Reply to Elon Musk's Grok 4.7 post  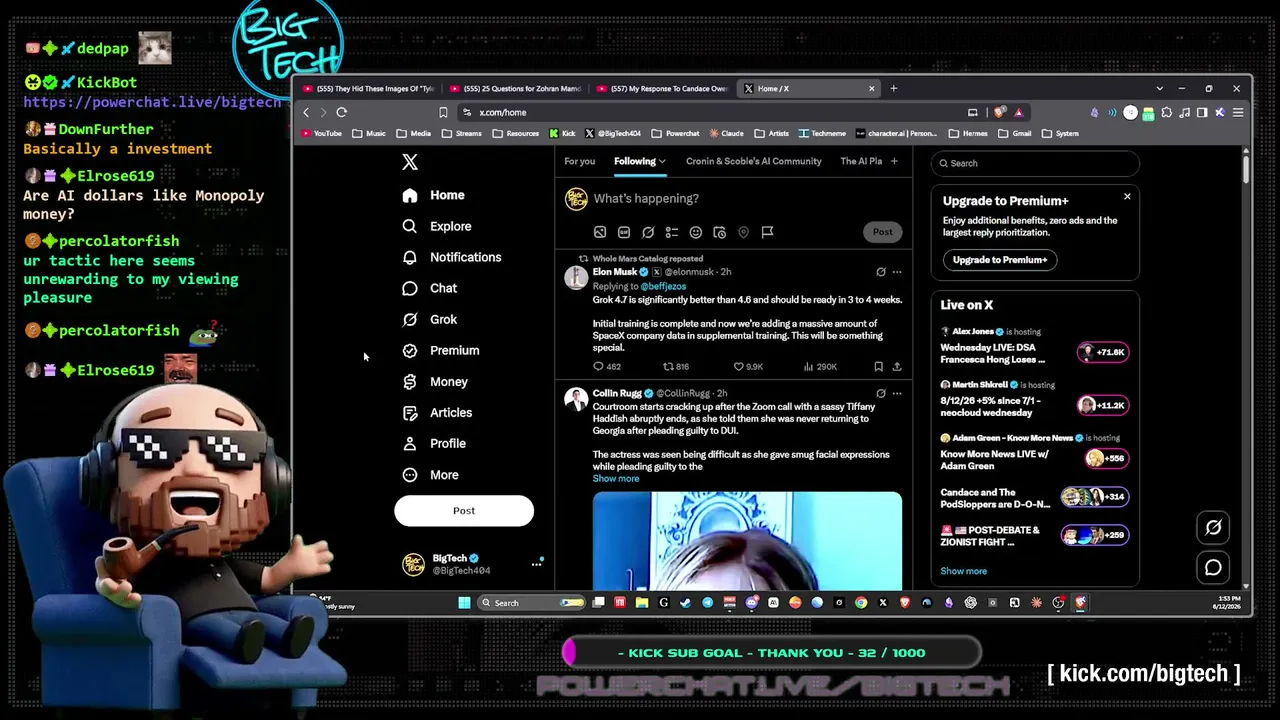coord(607,367)
